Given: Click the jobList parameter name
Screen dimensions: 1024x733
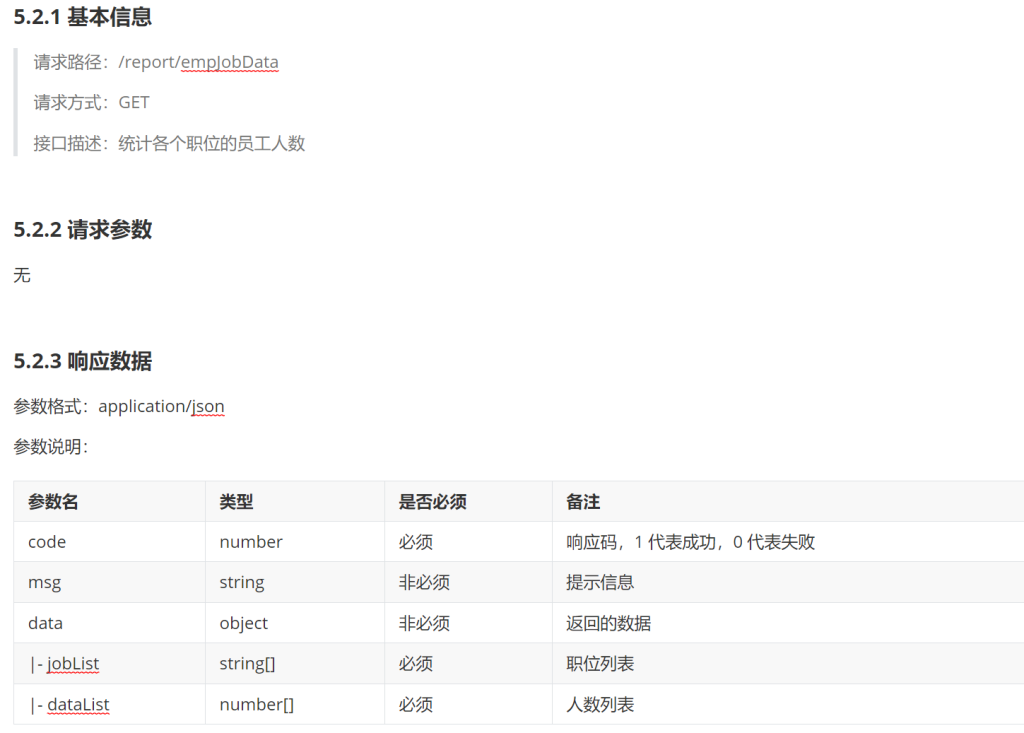Looking at the screenshot, I should click(73, 664).
